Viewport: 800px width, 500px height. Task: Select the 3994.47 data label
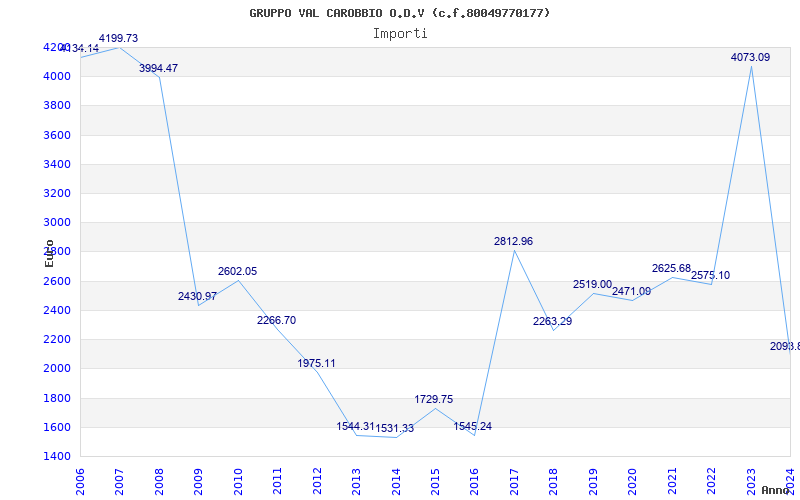coord(159,68)
